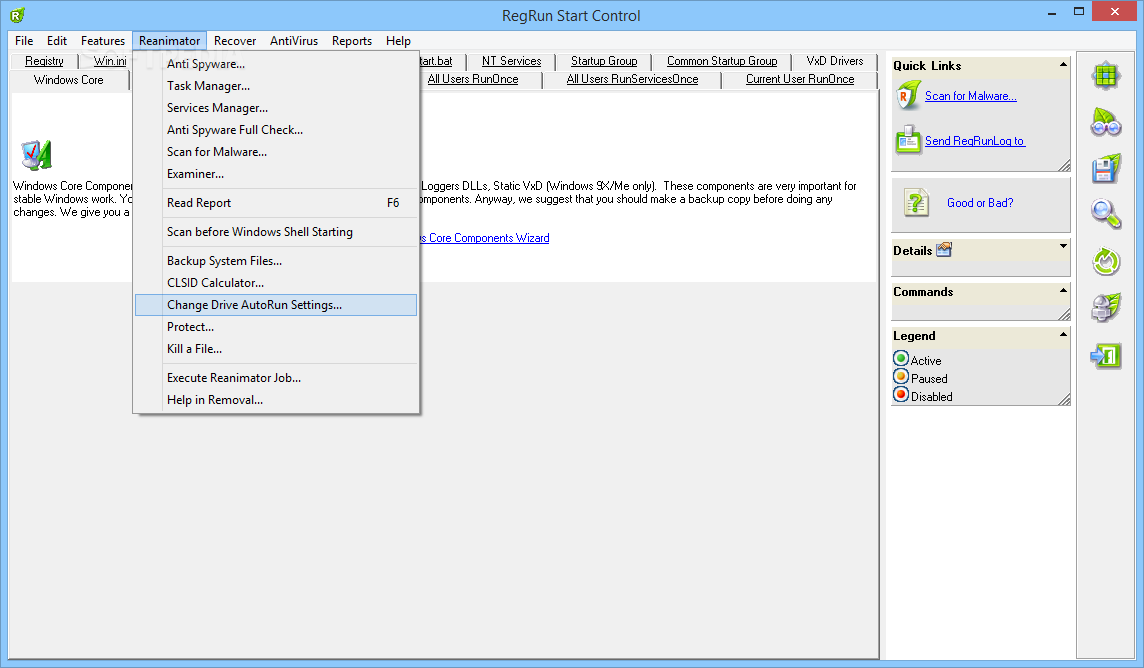Image resolution: width=1144 pixels, height=668 pixels.
Task: Choose Read Report menu entry
Action: (276, 203)
